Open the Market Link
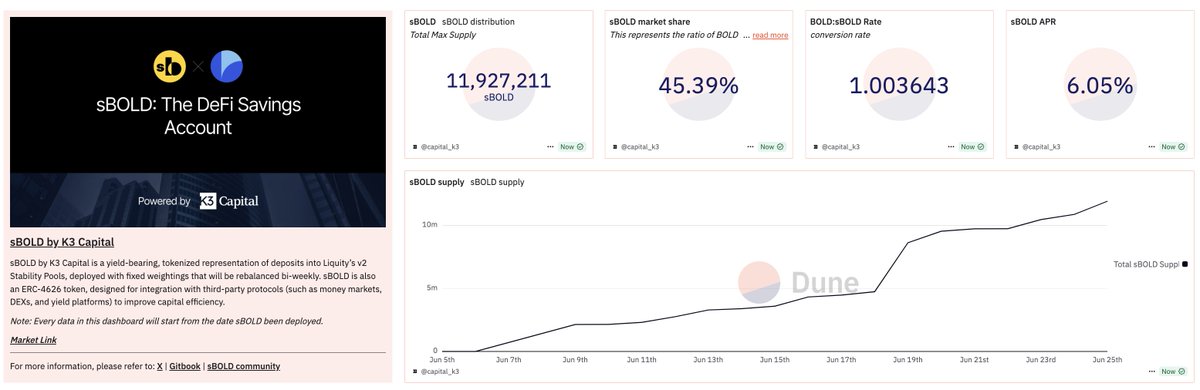Image resolution: width=1200 pixels, height=390 pixels. click(x=32, y=340)
